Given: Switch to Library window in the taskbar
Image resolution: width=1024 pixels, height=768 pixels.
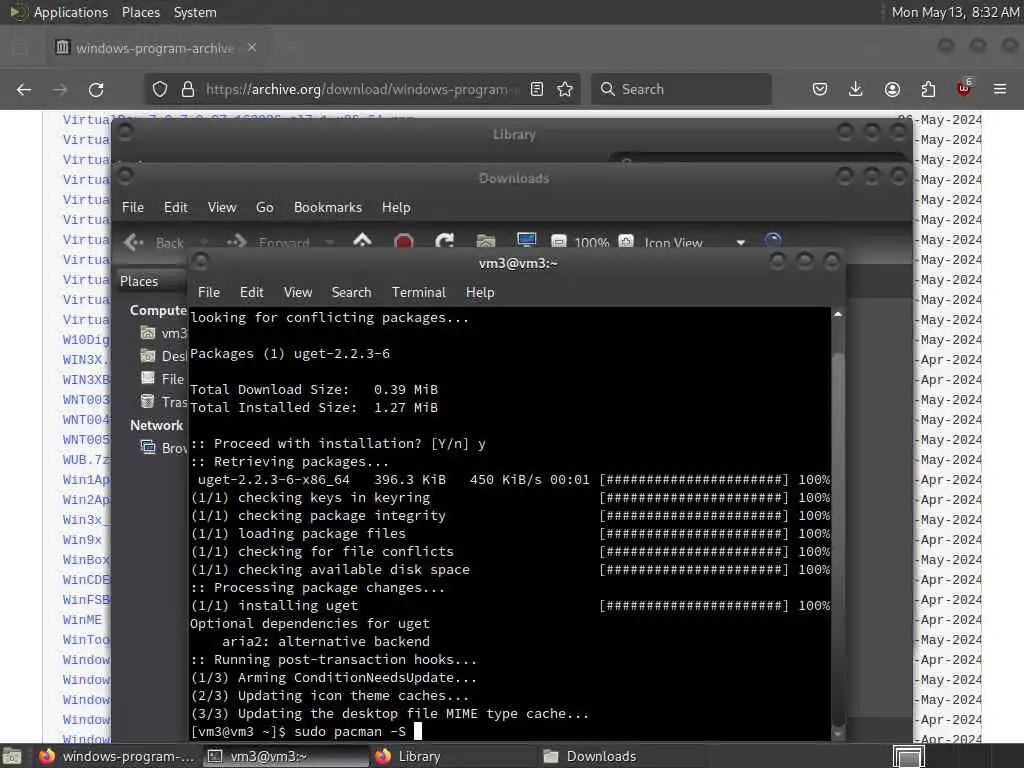Looking at the screenshot, I should tap(453, 756).
